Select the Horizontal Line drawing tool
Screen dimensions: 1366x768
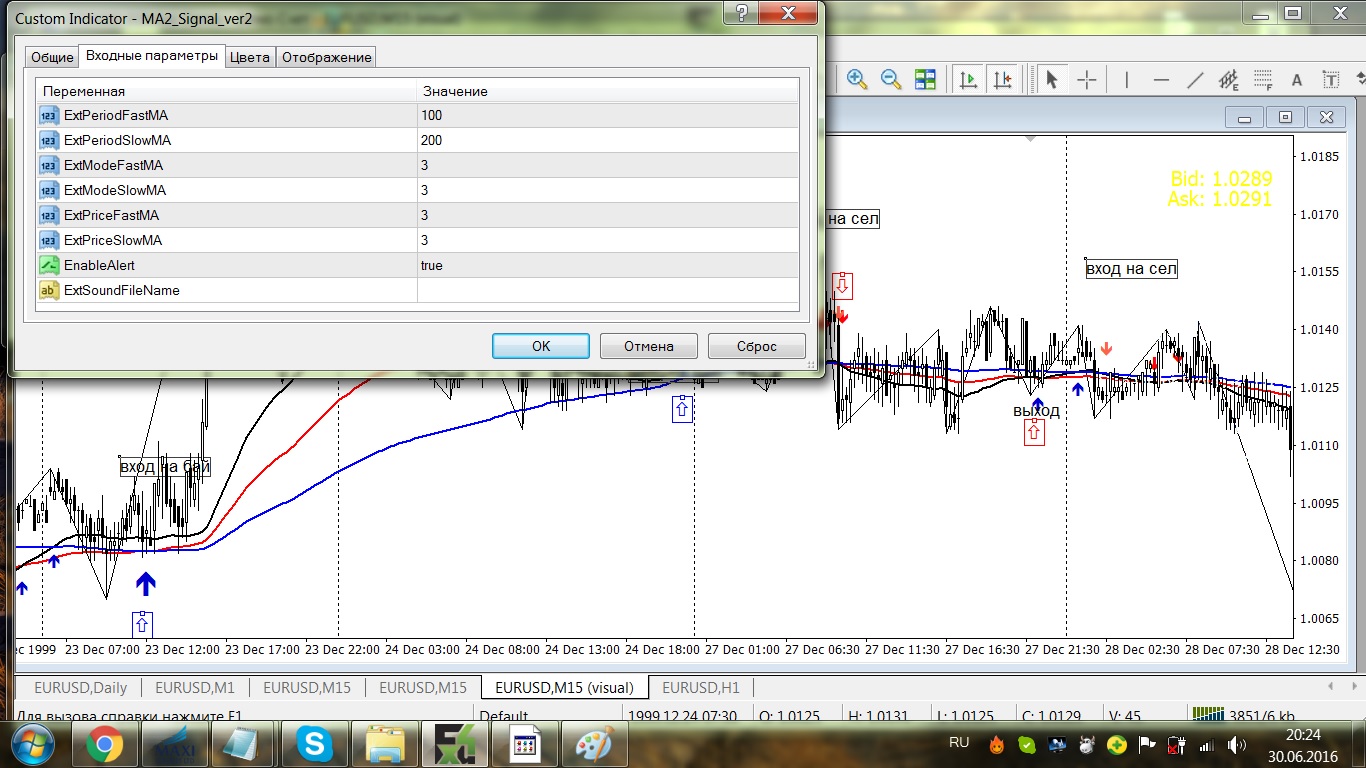[1161, 80]
